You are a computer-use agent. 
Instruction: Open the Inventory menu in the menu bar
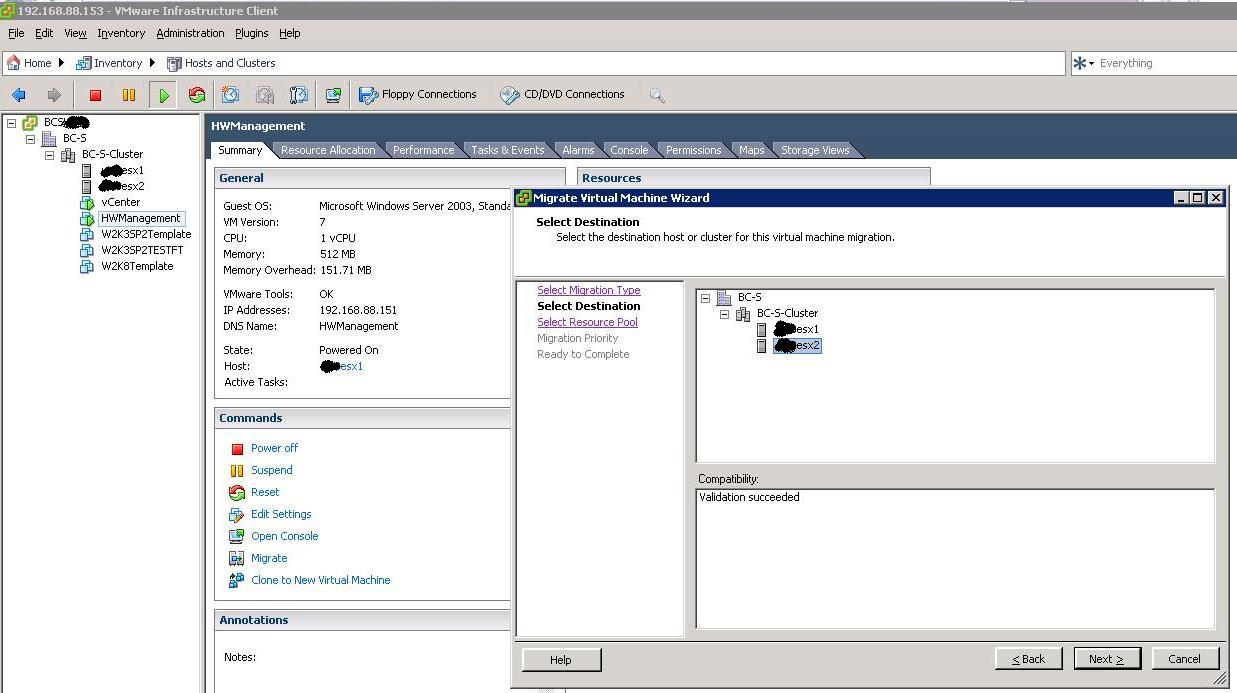pos(121,33)
